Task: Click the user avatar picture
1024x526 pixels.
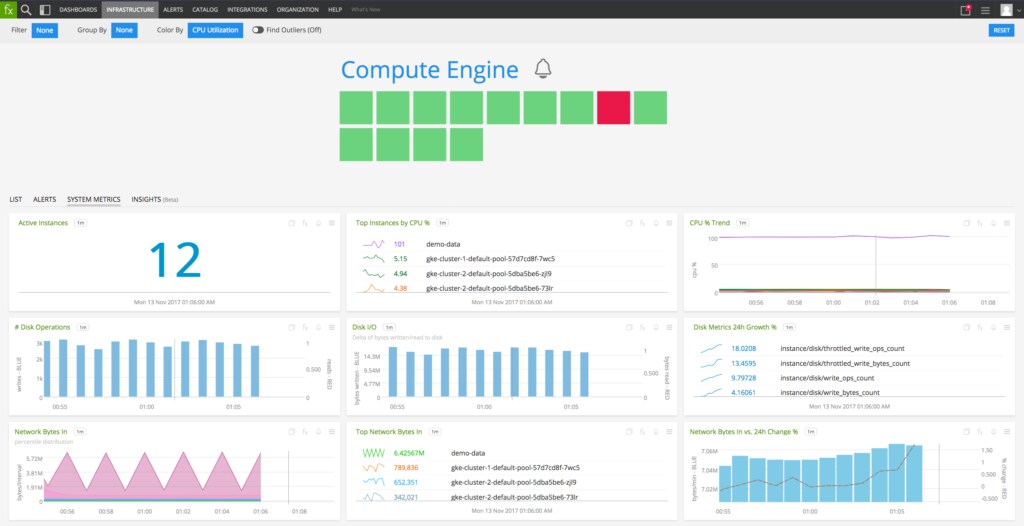Action: [x=1006, y=10]
